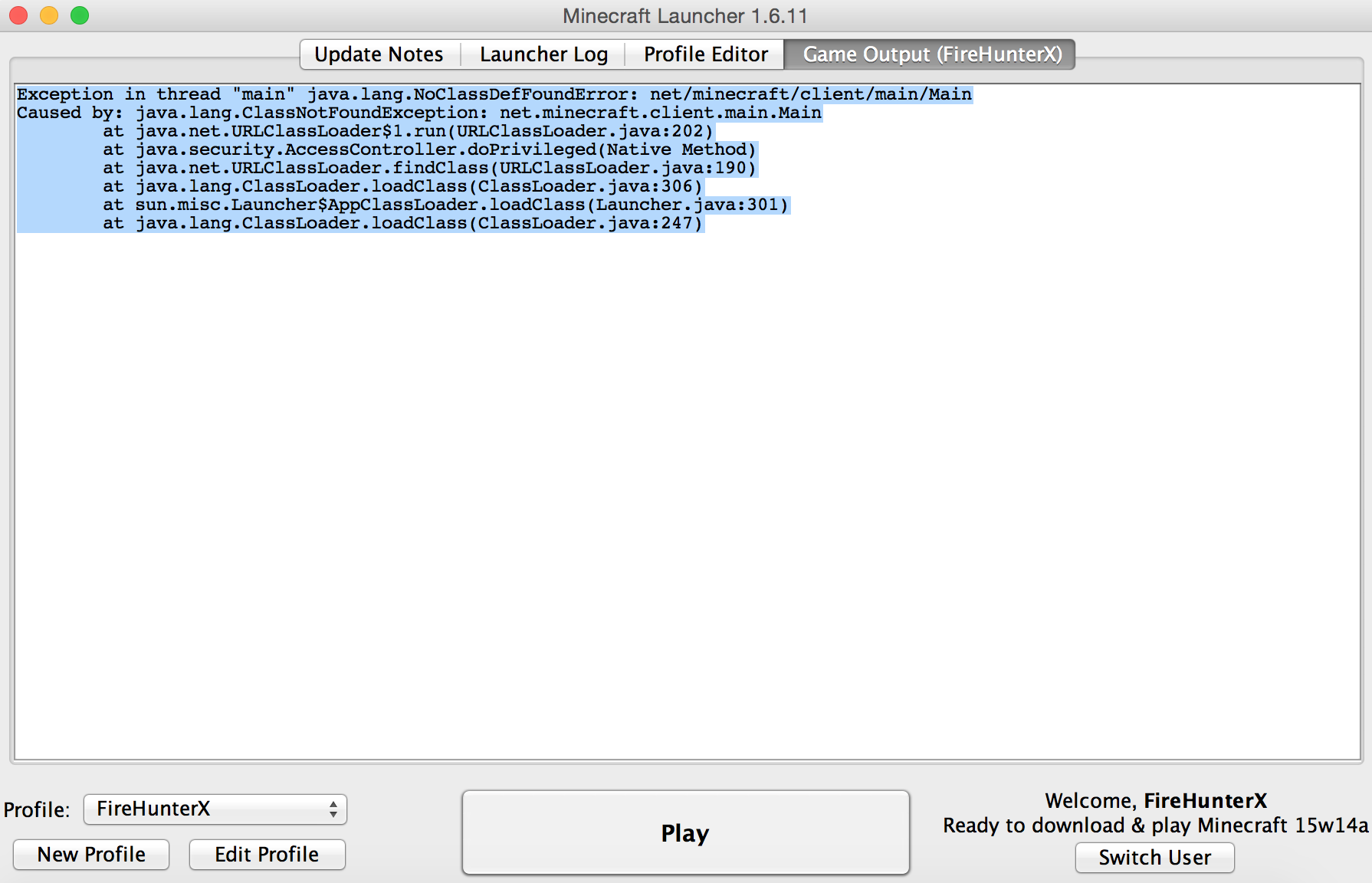Maximize the launcher with the green button
Image resolution: width=1372 pixels, height=883 pixels.
[x=80, y=15]
